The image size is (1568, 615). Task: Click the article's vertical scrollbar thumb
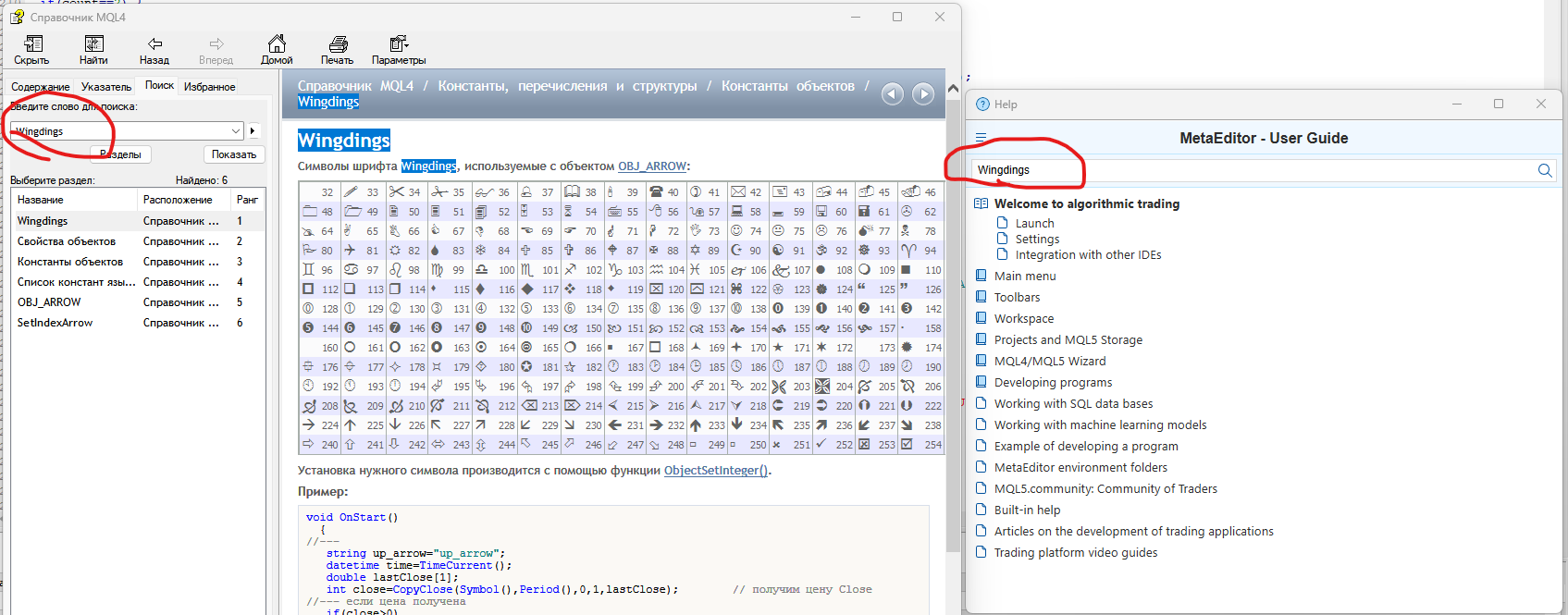953,326
